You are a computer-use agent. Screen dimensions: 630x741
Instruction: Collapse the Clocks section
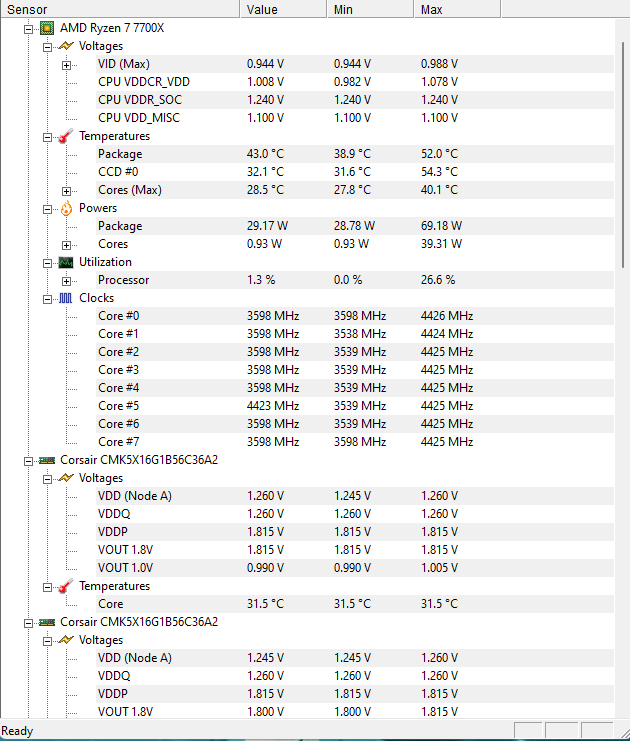coord(47,300)
